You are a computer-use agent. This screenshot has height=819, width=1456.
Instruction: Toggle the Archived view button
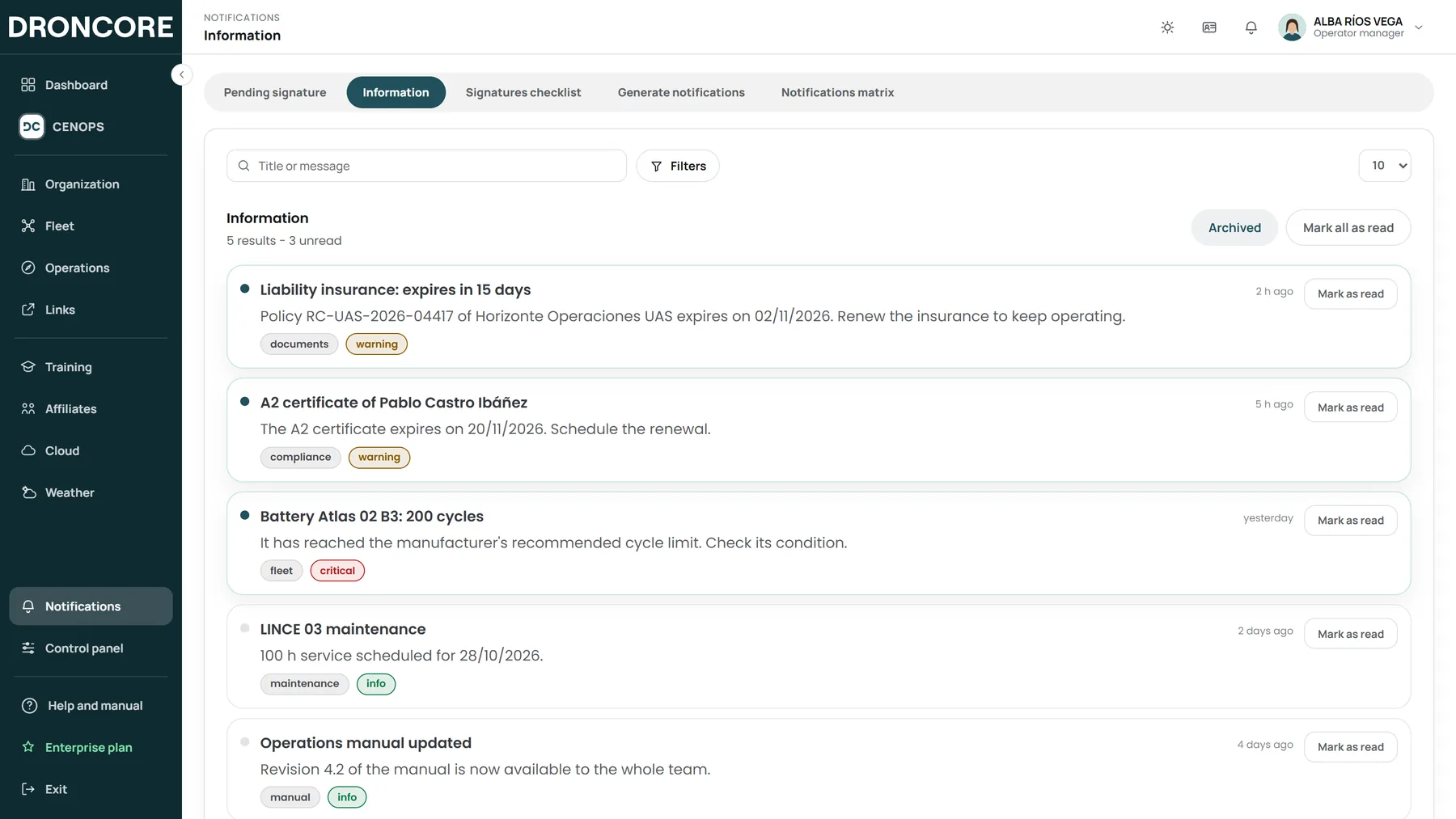[1234, 228]
